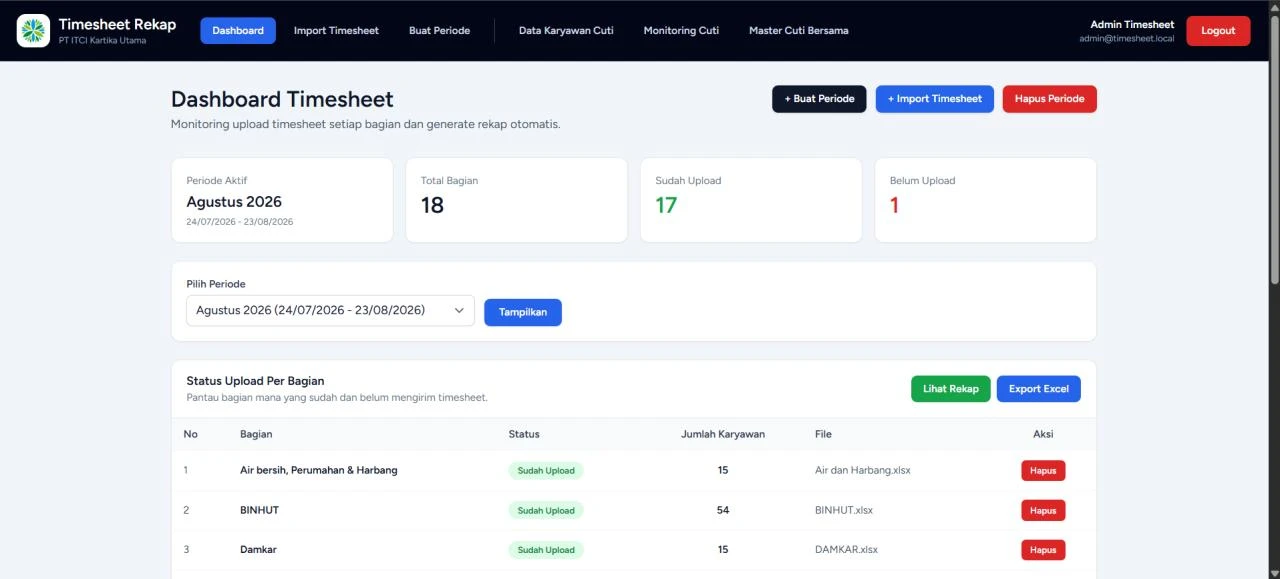Click employee count 54 in BINHUT row
The height and width of the screenshot is (579, 1280).
723,510
